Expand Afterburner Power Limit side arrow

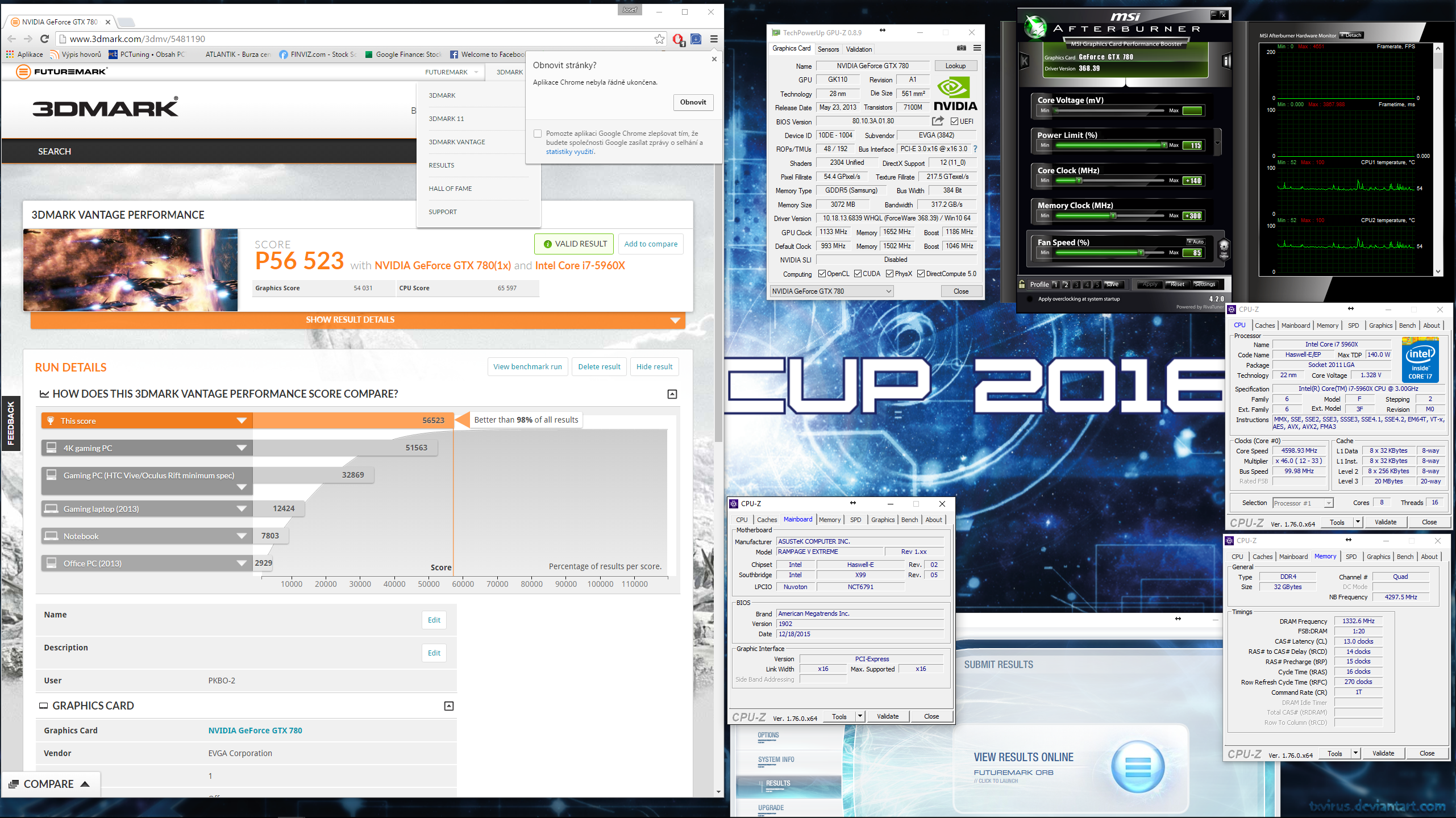1217,142
